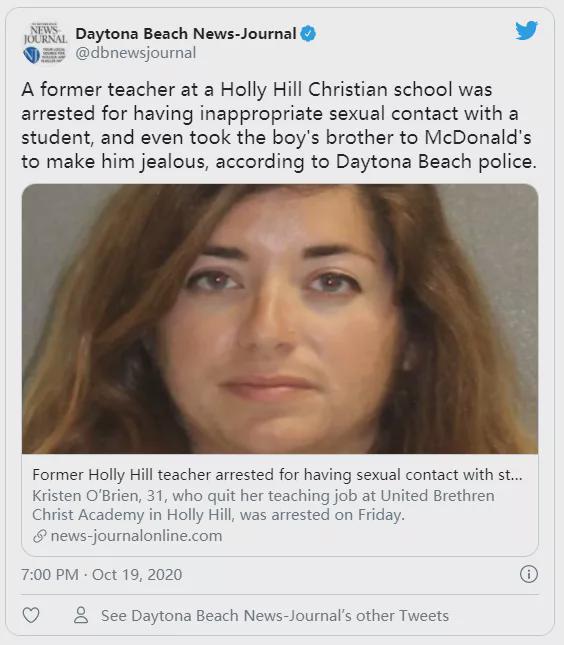
Task: Click the Twitter bird logo
Action: (x=527, y=30)
